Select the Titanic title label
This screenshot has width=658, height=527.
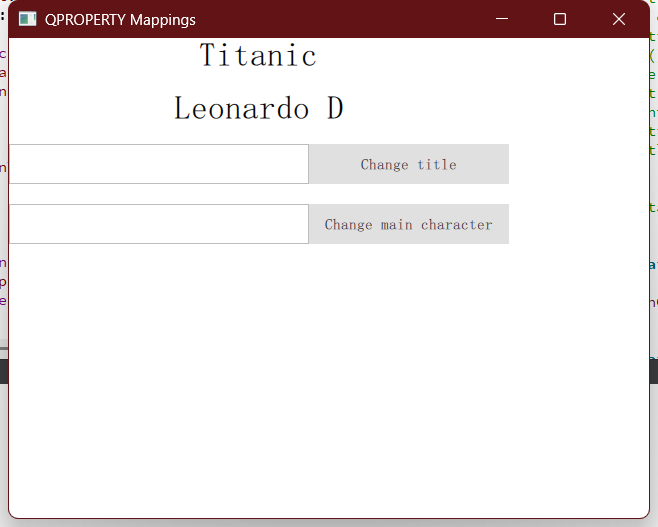(258, 55)
